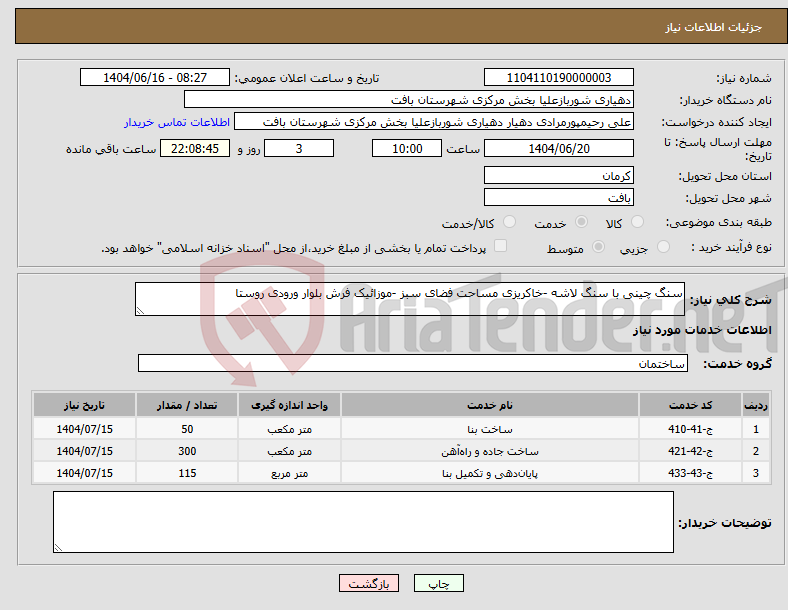Click the quantity cell 115
This screenshot has height=610, width=788.
(x=187, y=473)
